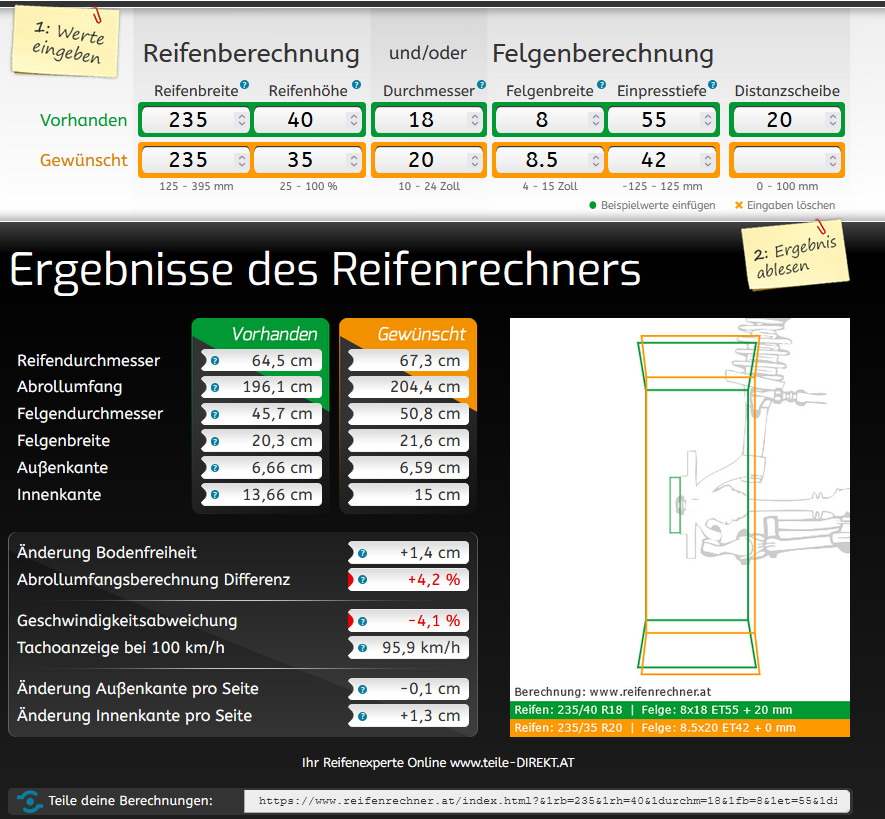This screenshot has width=885, height=819.
Task: Click info icon in Reifendurchmesser row
Action: (215, 361)
